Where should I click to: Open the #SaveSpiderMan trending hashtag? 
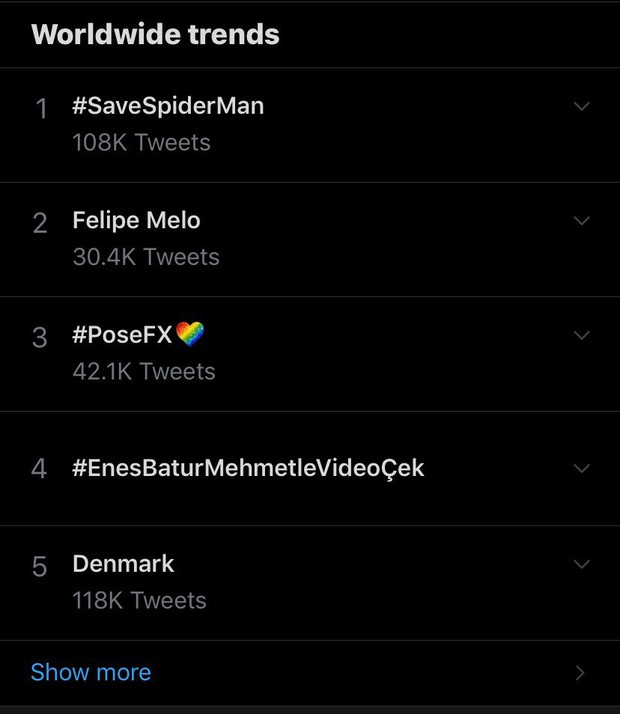coord(168,106)
